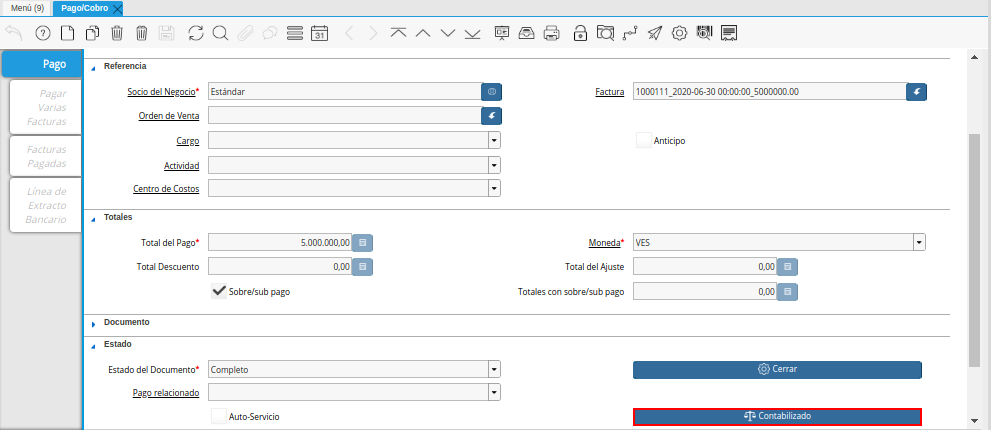Viewport: 991px width, 430px height.
Task: Click the Cerrar button
Action: 777,369
